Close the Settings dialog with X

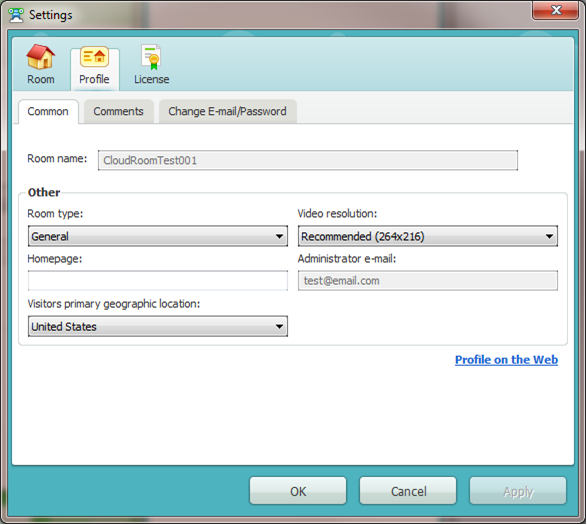pyautogui.click(x=556, y=10)
